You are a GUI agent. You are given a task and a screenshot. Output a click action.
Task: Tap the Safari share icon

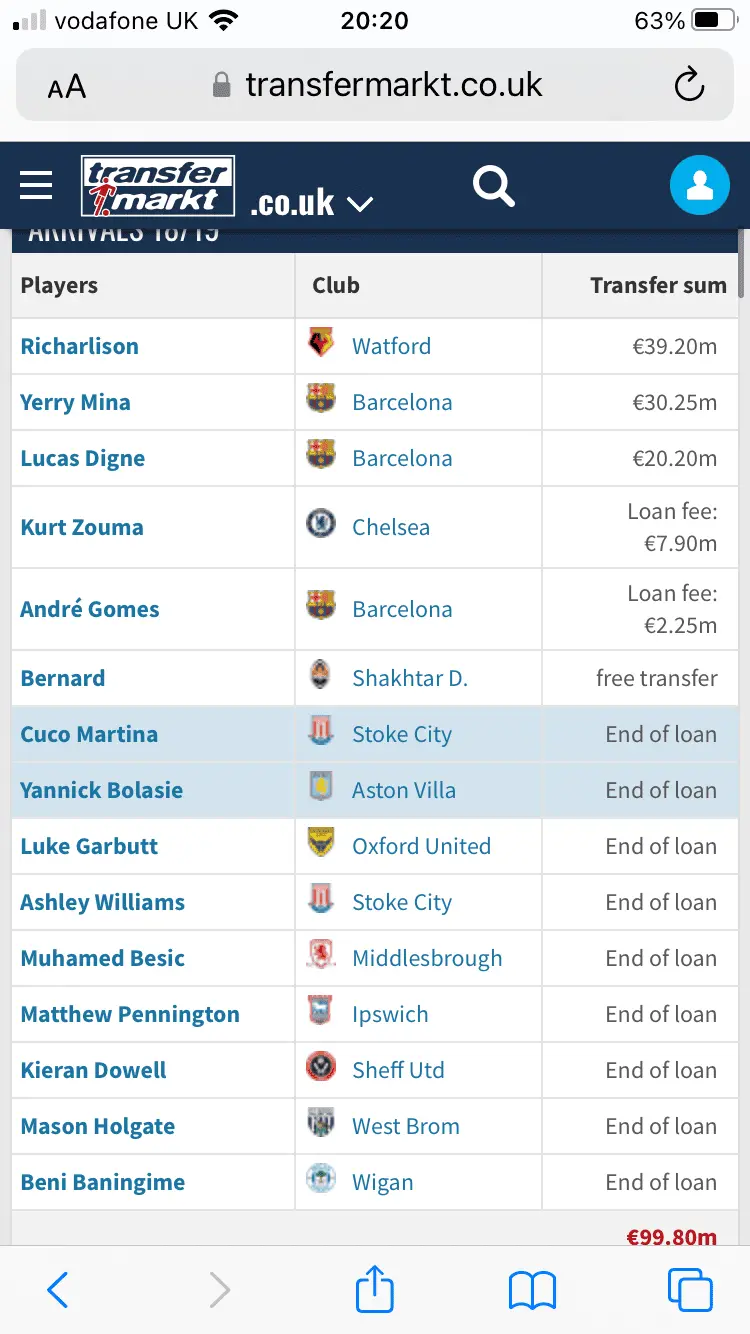[x=375, y=1289]
